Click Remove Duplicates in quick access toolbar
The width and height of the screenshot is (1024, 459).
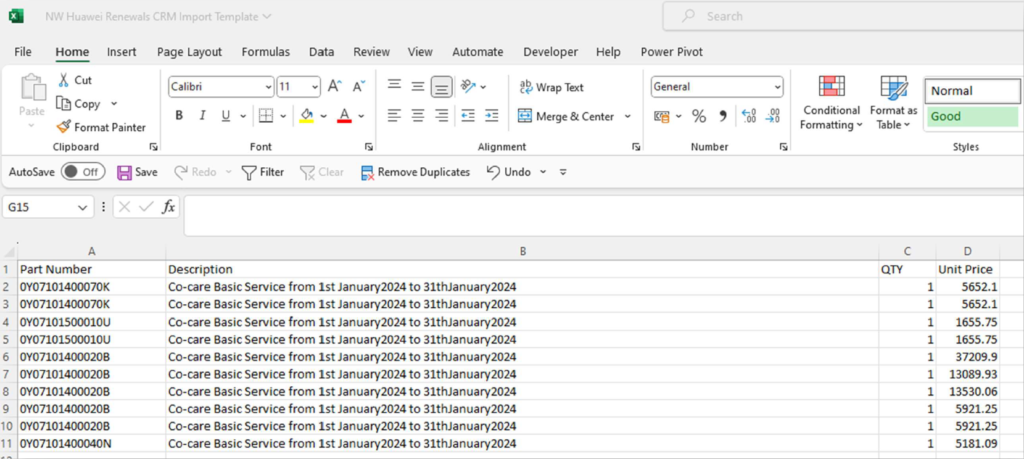pyautogui.click(x=414, y=172)
